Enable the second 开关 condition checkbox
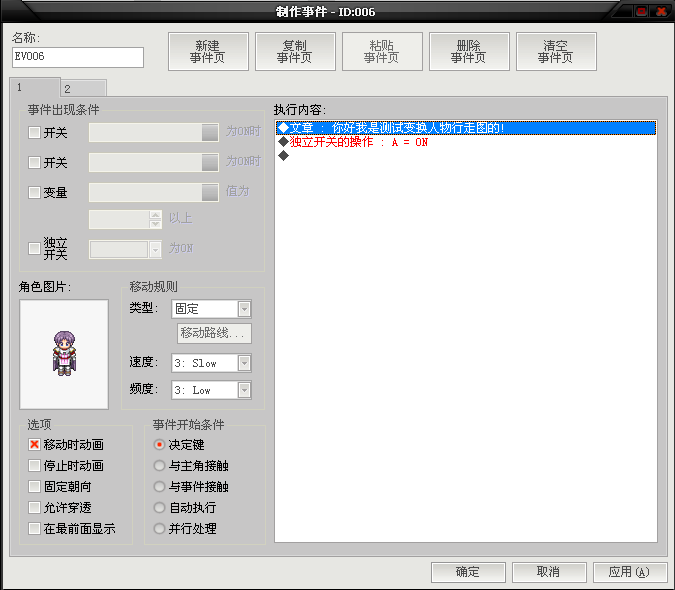 point(34,162)
